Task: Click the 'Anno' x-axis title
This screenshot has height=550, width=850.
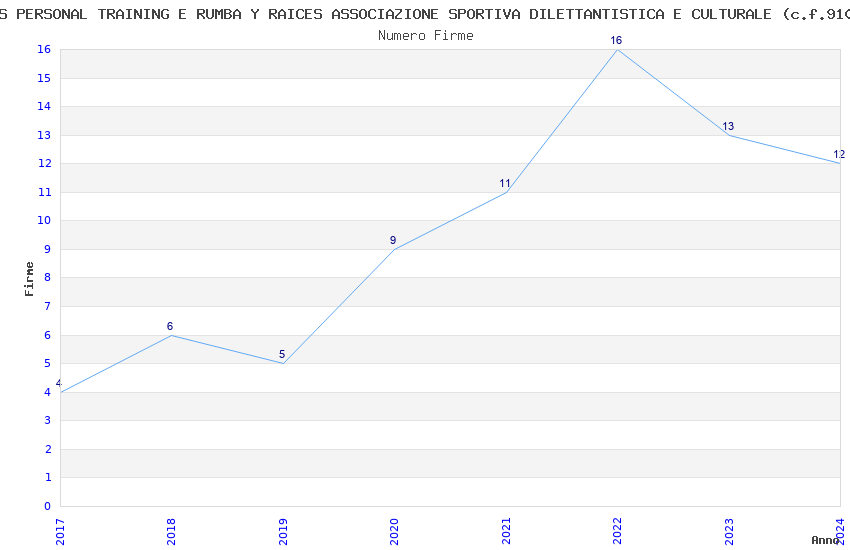Action: pyautogui.click(x=825, y=540)
